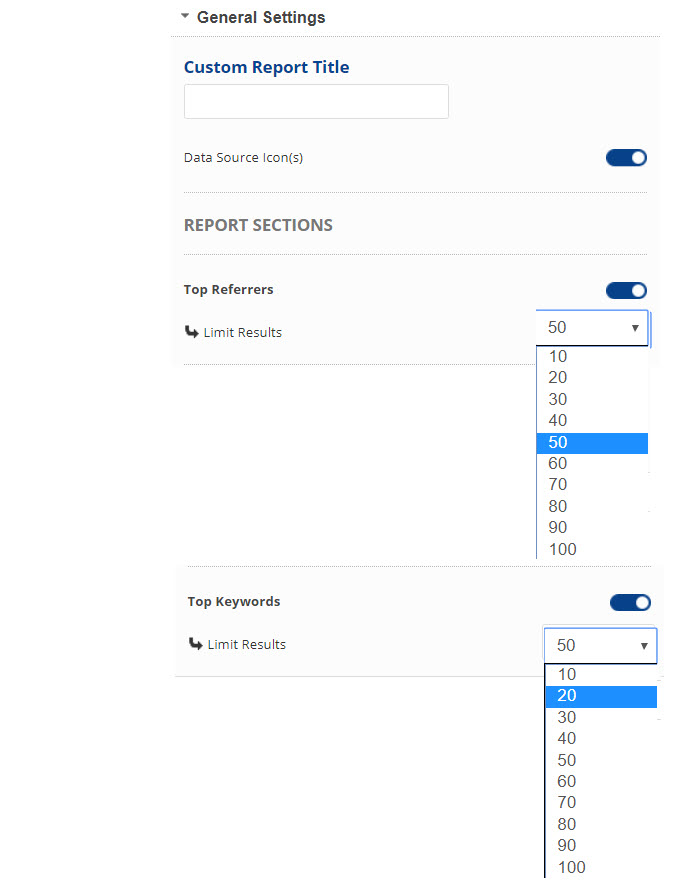Open the Top Keywords Limit Results dropdown
This screenshot has width=682, height=888.
(x=600, y=645)
